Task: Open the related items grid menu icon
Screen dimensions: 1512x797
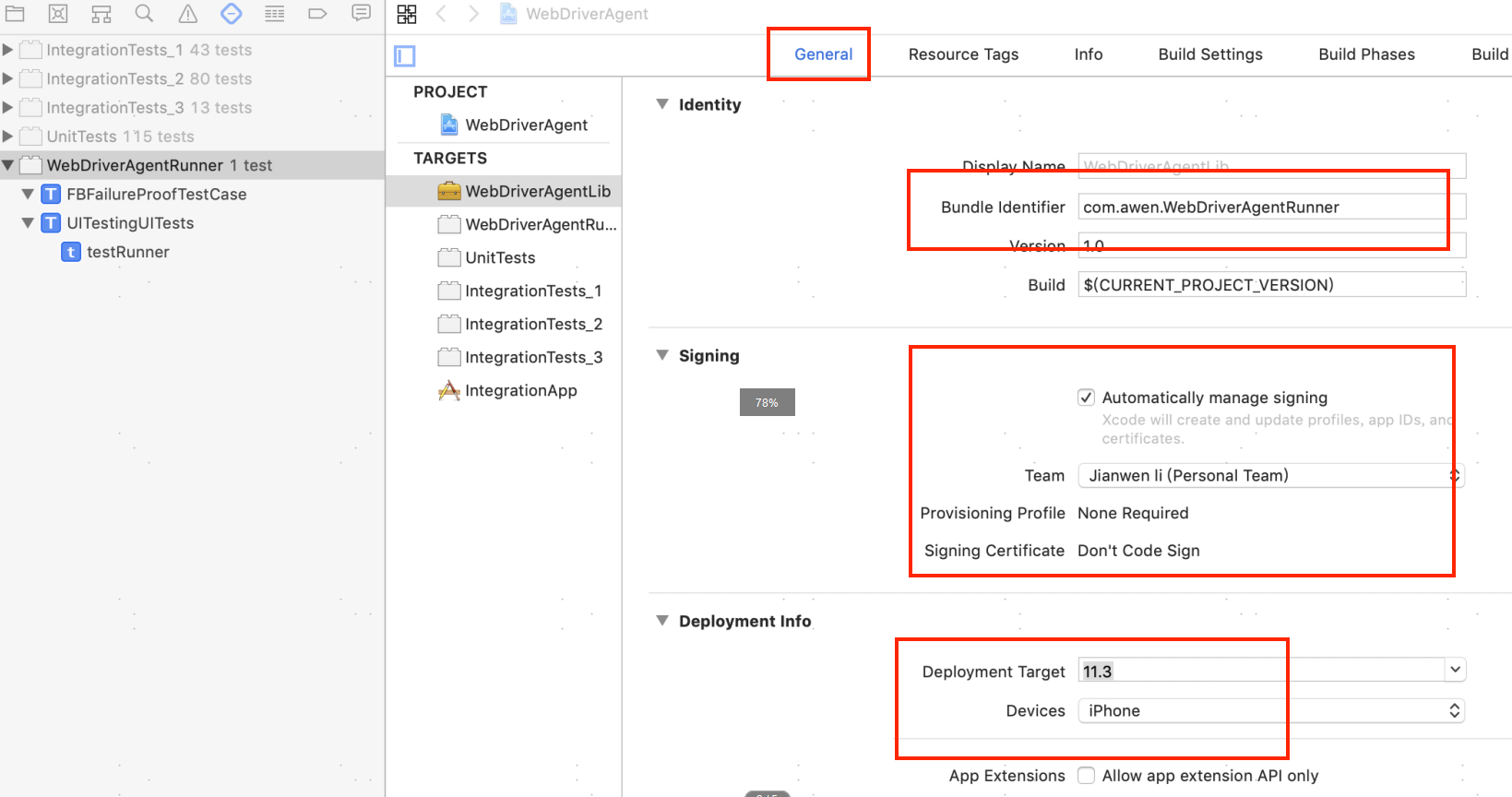Action: (x=407, y=14)
